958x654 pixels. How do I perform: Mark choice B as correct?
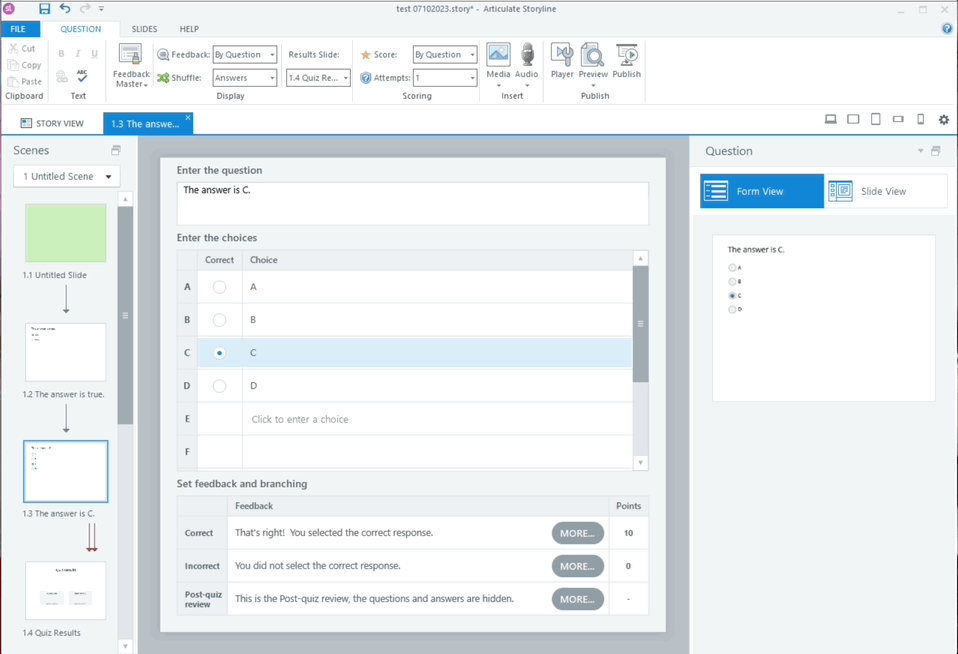[x=219, y=320]
